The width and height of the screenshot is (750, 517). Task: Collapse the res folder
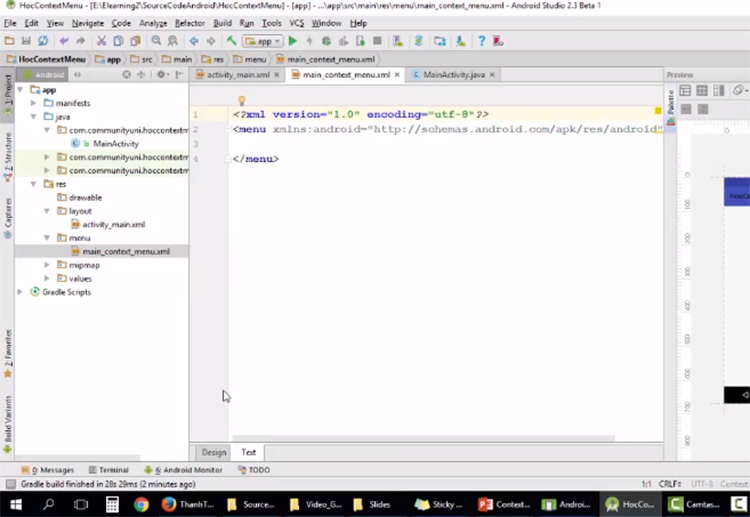pos(35,184)
